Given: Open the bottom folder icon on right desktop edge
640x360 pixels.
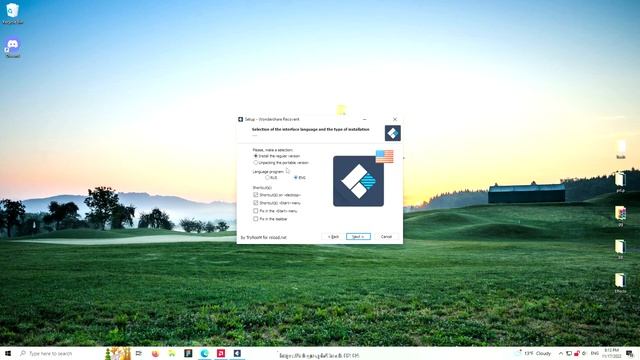Looking at the screenshot, I should (x=620, y=283).
